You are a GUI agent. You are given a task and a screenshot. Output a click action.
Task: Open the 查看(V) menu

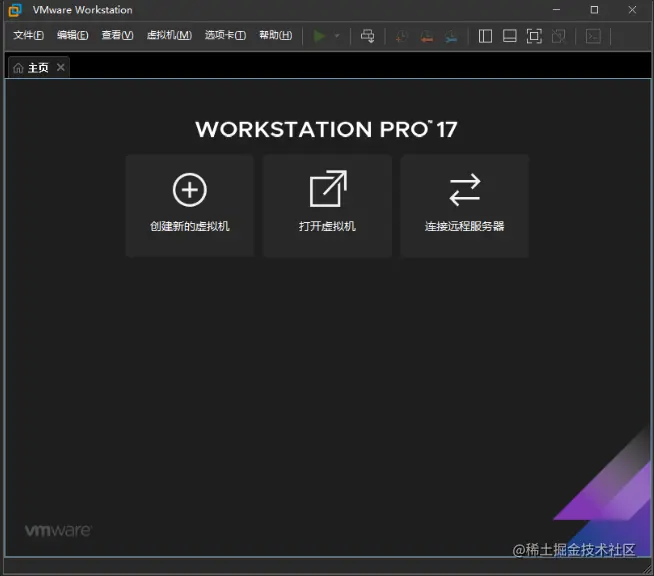click(x=118, y=35)
